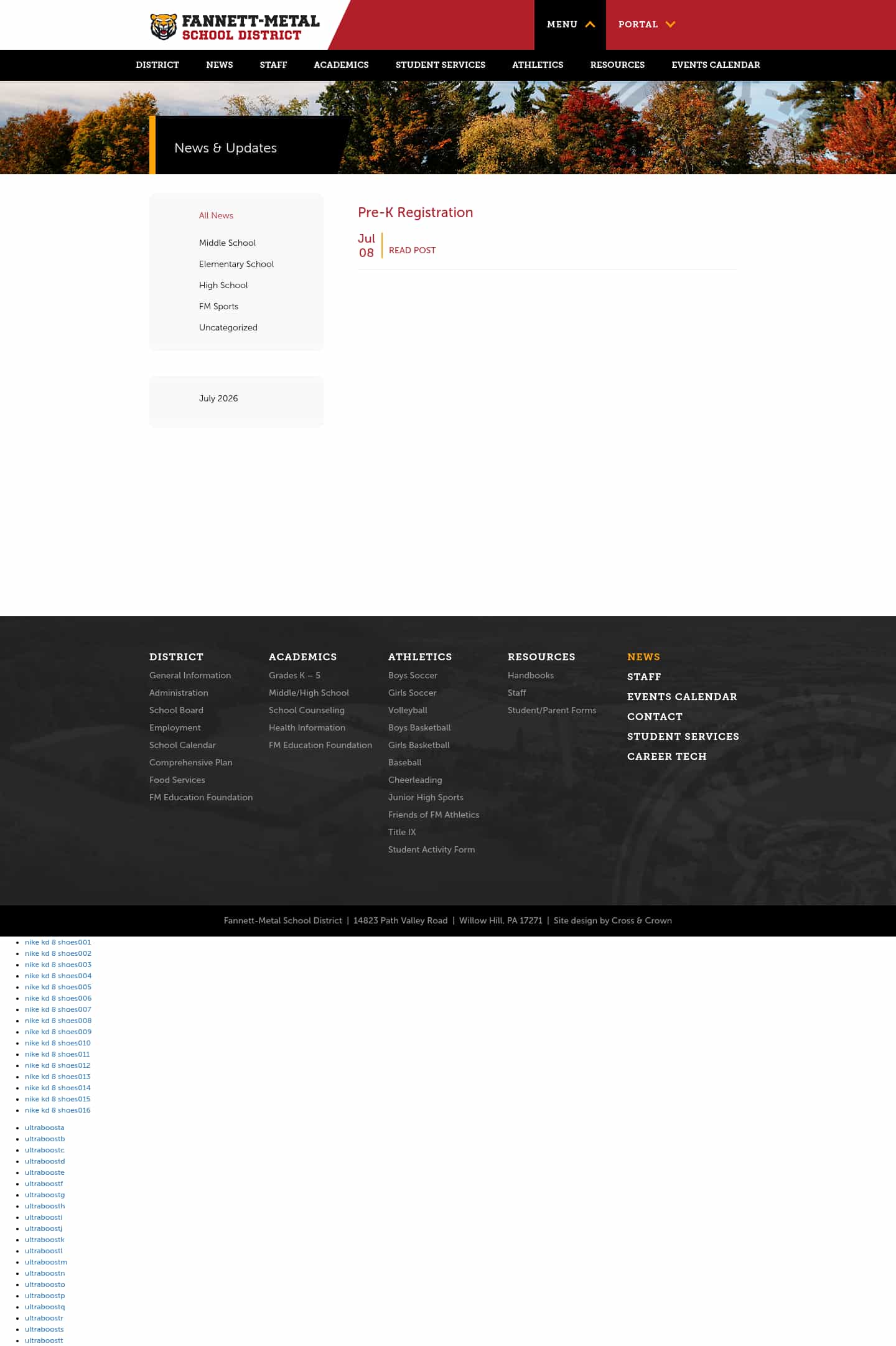Expand the PORTAL dropdown chevron
896x1346 pixels.
pyautogui.click(x=670, y=24)
